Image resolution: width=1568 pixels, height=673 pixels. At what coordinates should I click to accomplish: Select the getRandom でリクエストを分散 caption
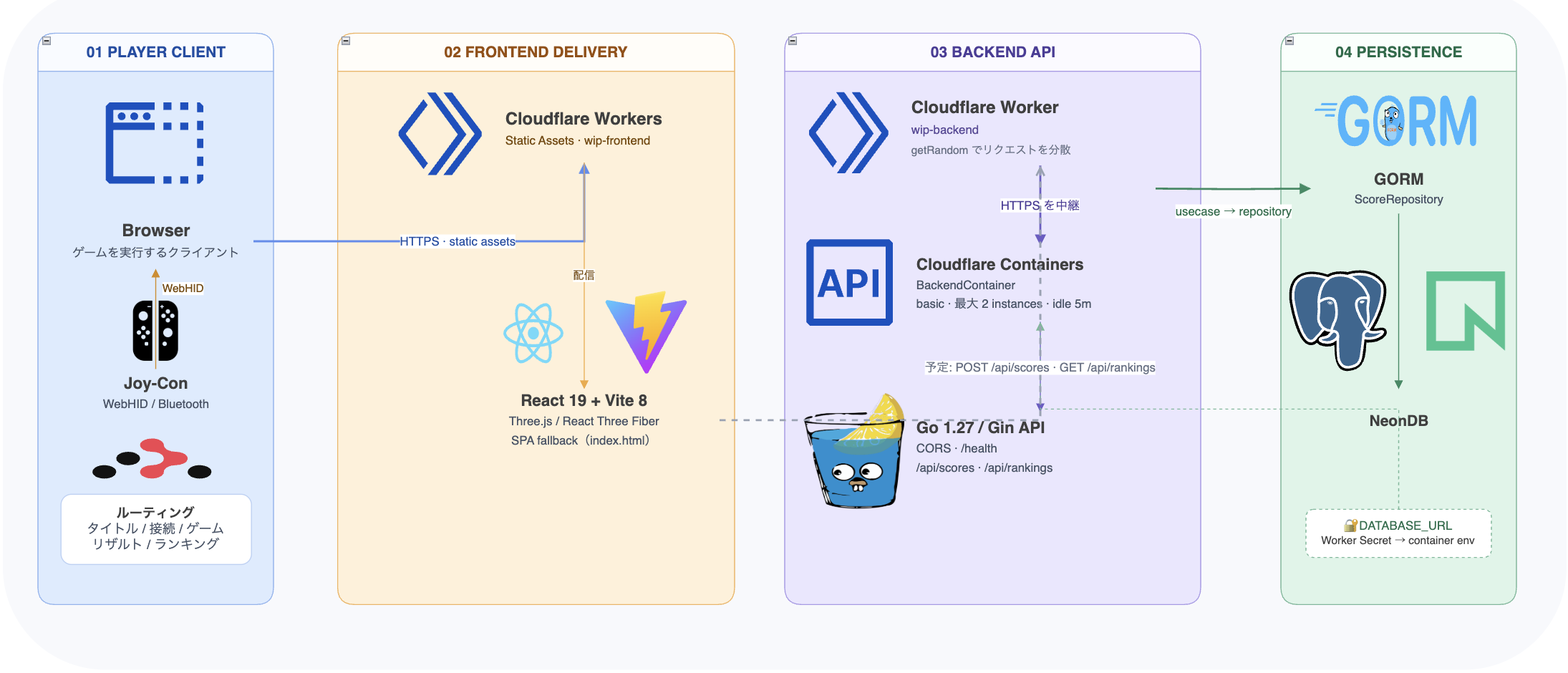point(991,150)
